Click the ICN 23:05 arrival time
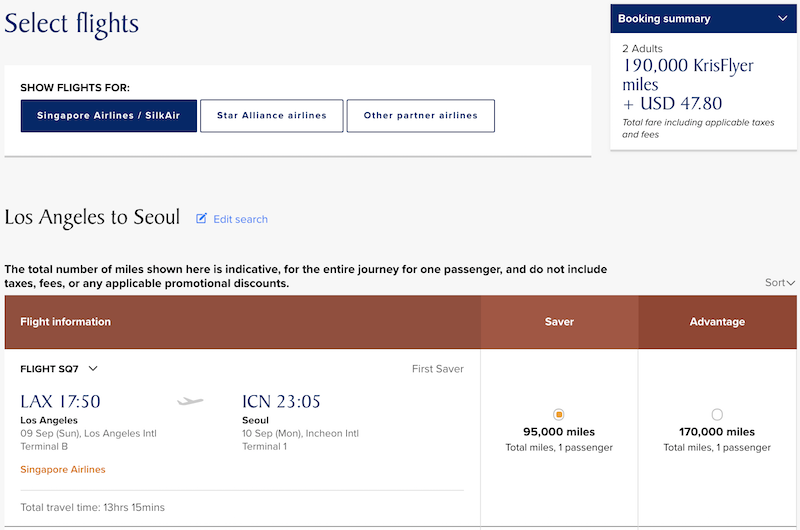Viewport: 800px width, 530px height. click(283, 402)
